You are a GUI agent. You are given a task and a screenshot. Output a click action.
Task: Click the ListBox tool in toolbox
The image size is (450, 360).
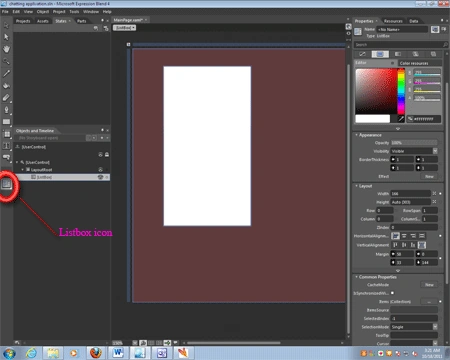(7, 184)
